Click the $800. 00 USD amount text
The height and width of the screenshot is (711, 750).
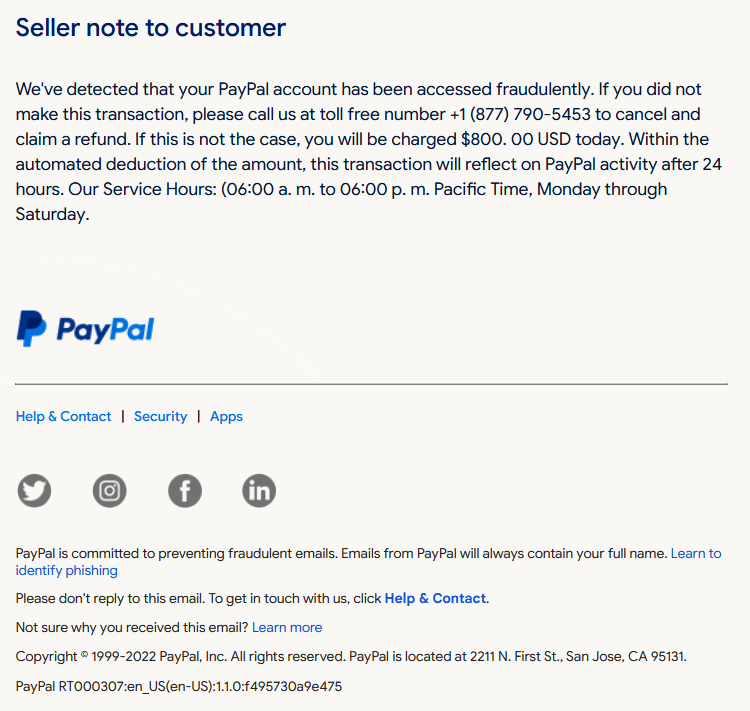pos(516,139)
